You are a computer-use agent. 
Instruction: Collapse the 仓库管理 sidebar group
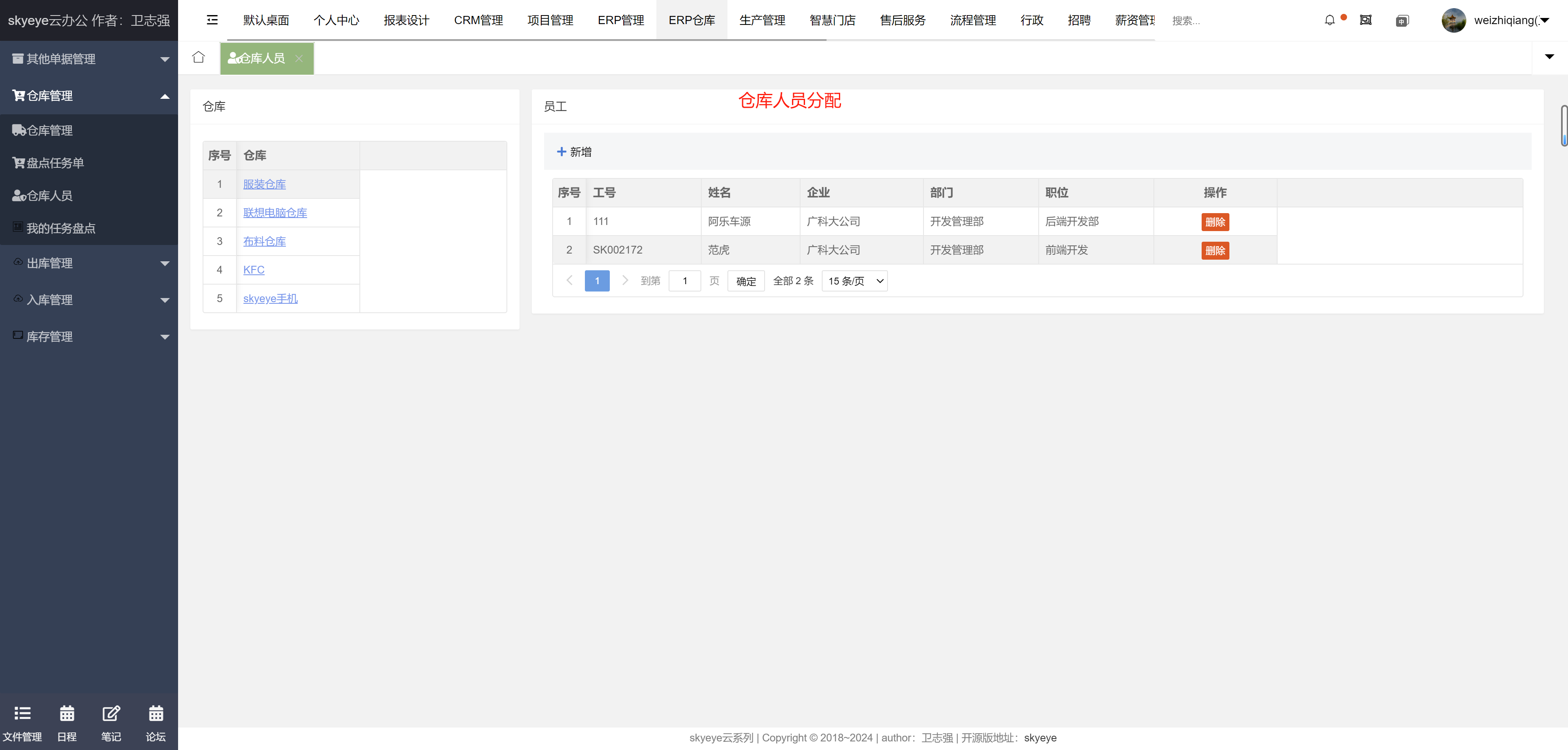[x=89, y=96]
